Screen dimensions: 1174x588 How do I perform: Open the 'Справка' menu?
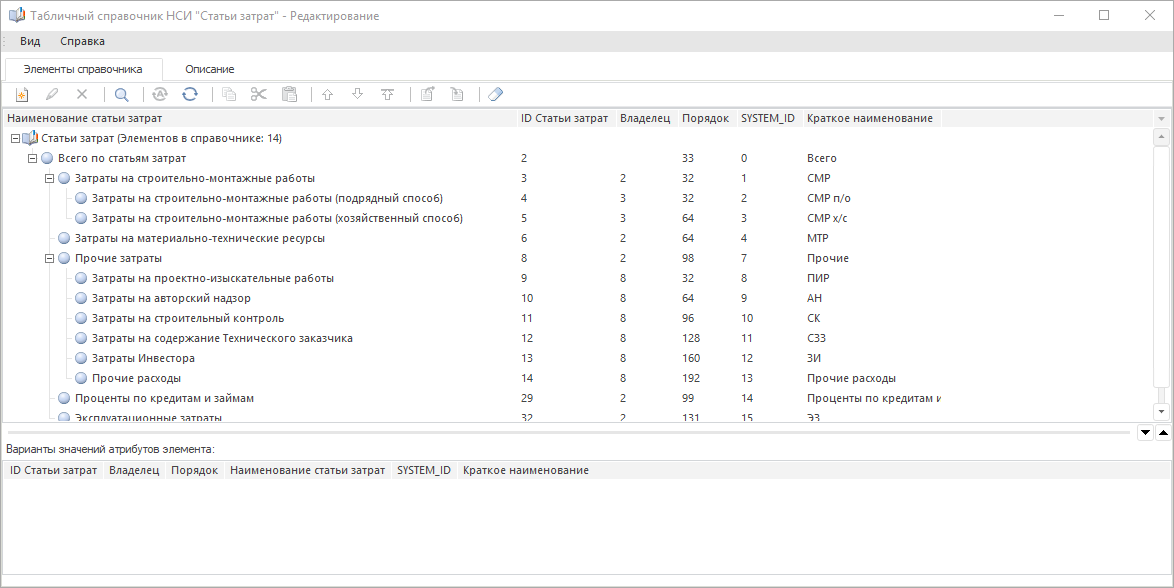click(x=82, y=41)
